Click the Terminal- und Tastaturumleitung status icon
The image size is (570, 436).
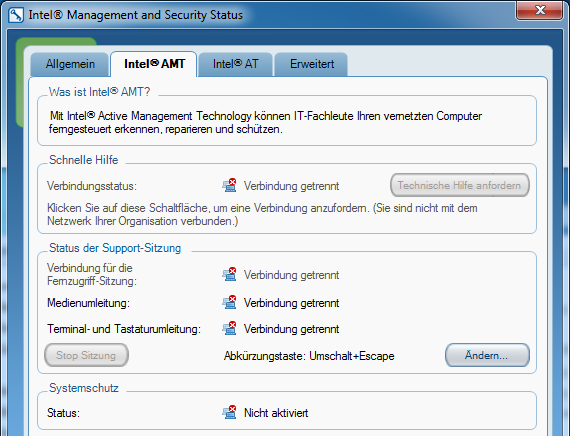(x=229, y=328)
